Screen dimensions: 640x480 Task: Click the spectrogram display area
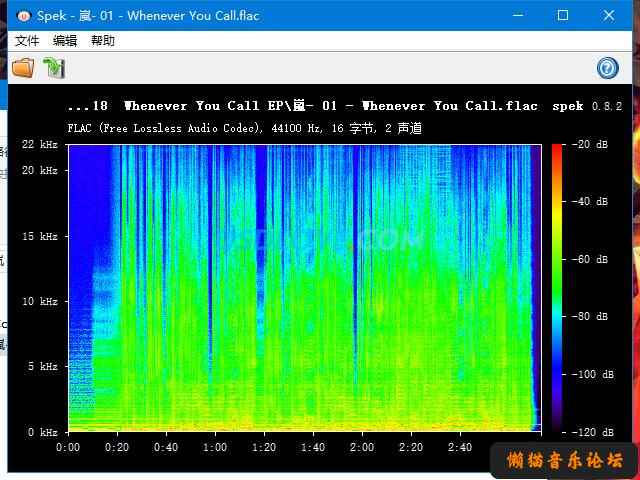[305, 288]
